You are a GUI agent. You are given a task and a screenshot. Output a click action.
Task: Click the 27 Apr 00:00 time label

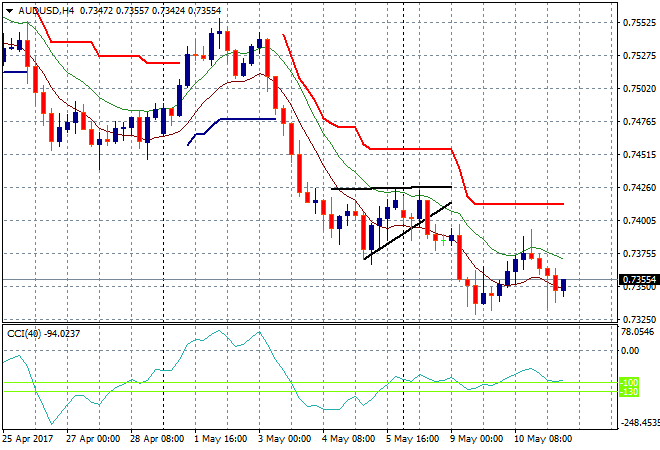pos(93,439)
